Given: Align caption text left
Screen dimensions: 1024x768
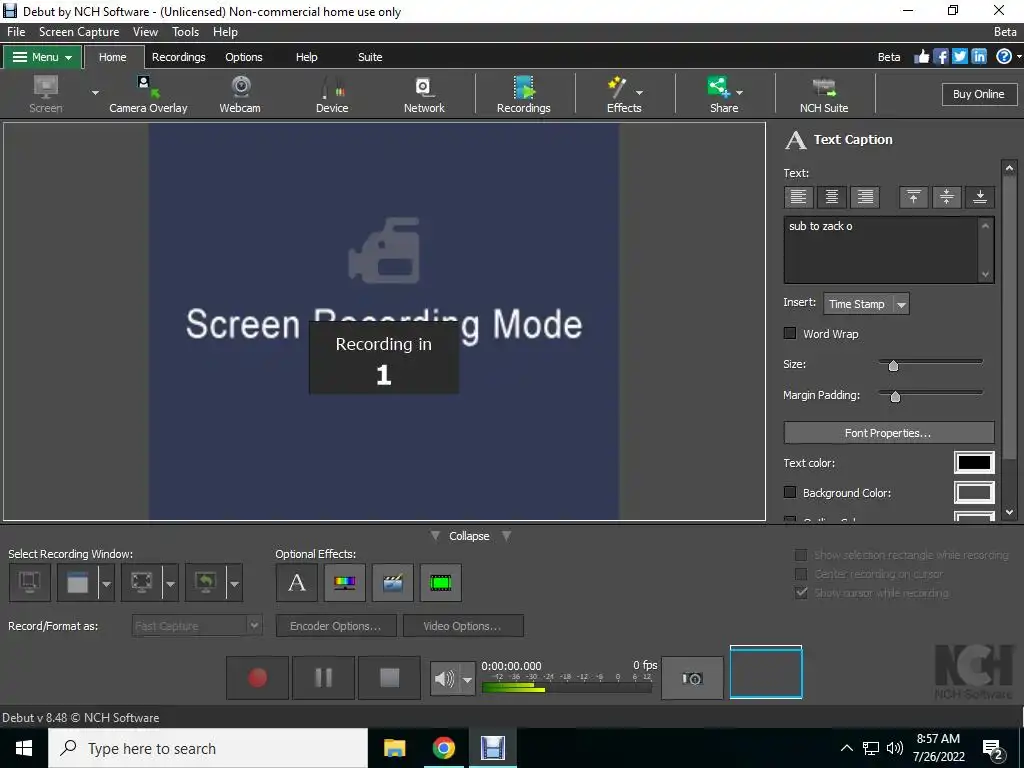Looking at the screenshot, I should coord(798,197).
